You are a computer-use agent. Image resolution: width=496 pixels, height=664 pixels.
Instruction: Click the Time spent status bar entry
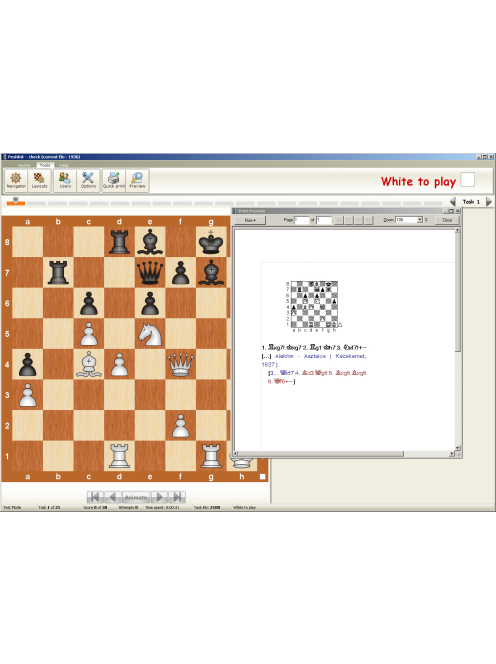pos(162,507)
